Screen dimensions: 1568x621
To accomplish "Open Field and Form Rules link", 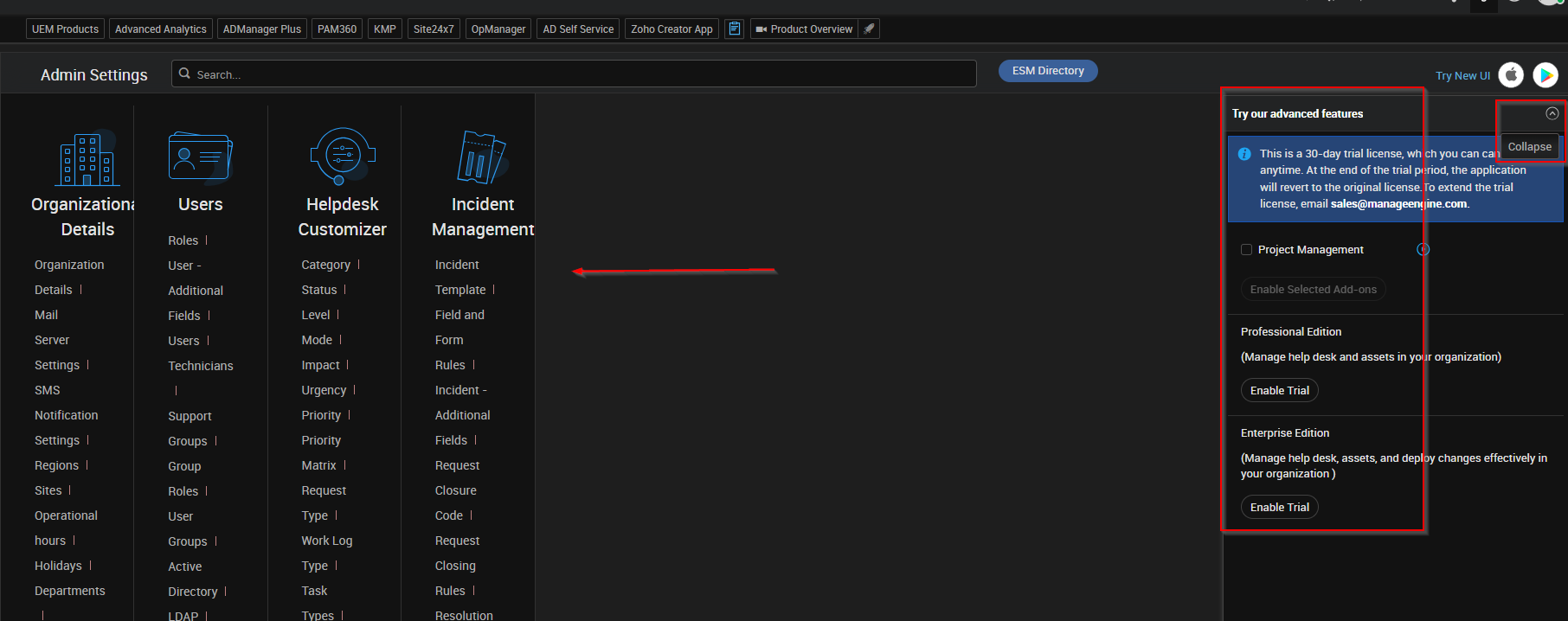I will coord(459,340).
